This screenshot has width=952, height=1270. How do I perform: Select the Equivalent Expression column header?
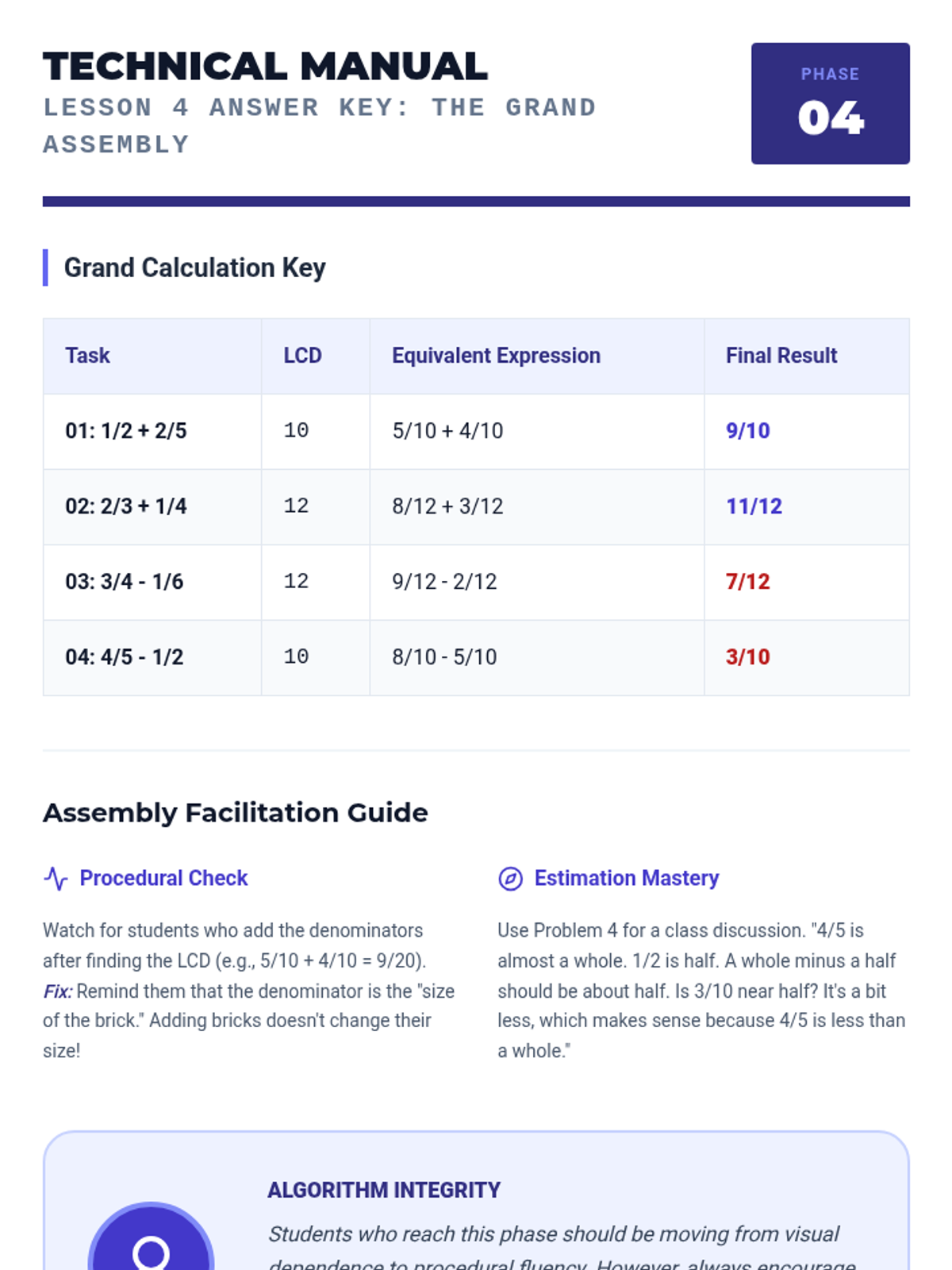tap(496, 356)
